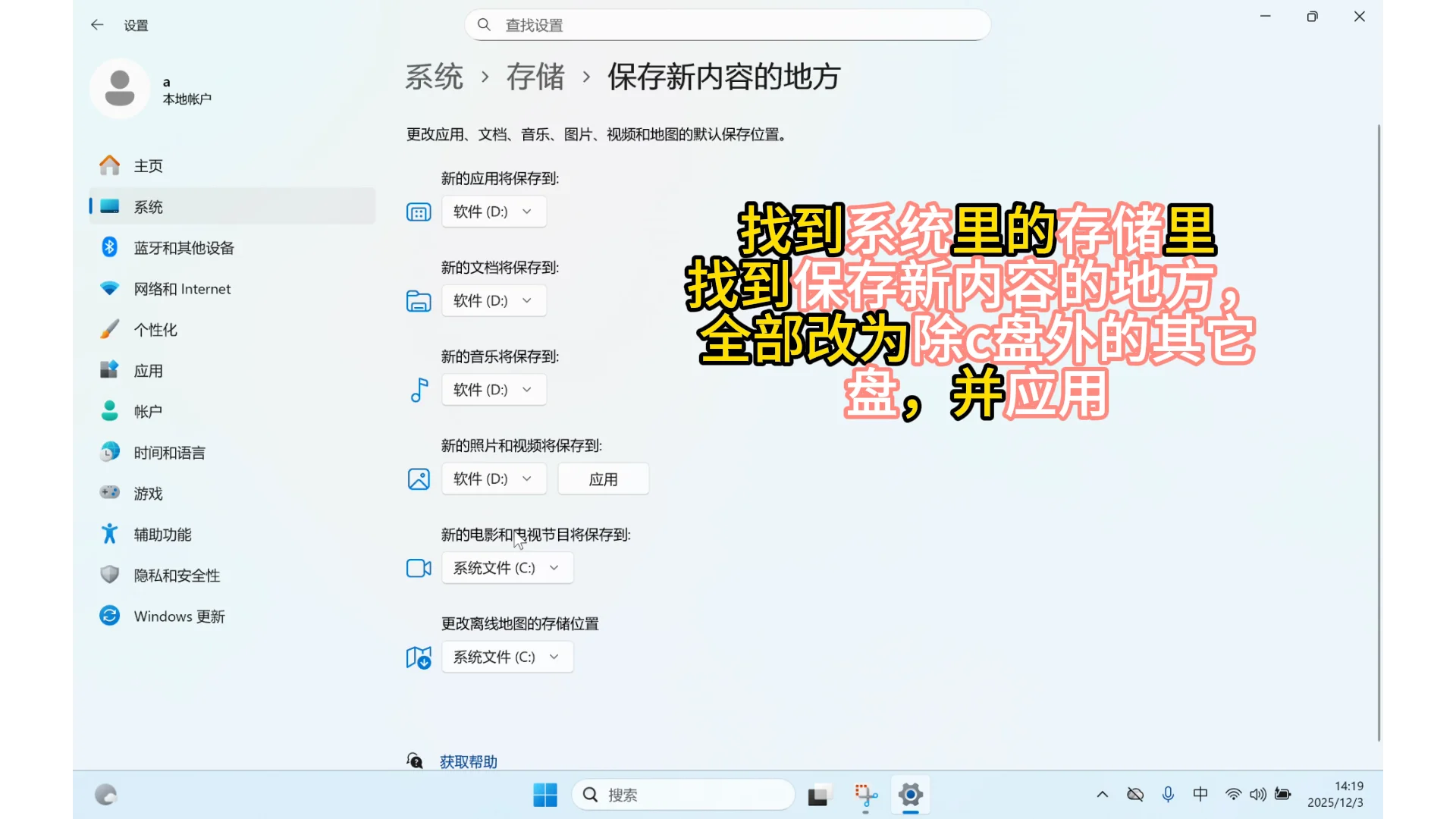This screenshot has height=819, width=1456.
Task: Open Windows 更新 from the sidebar
Action: pos(179,616)
